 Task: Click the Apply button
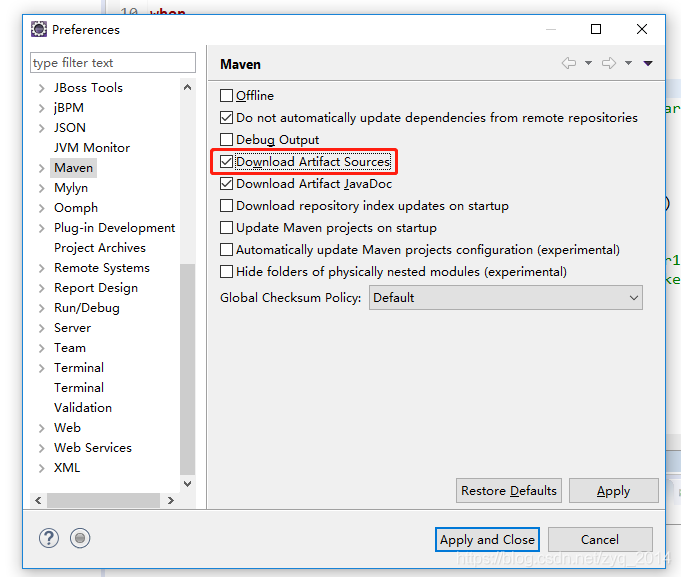tap(613, 491)
